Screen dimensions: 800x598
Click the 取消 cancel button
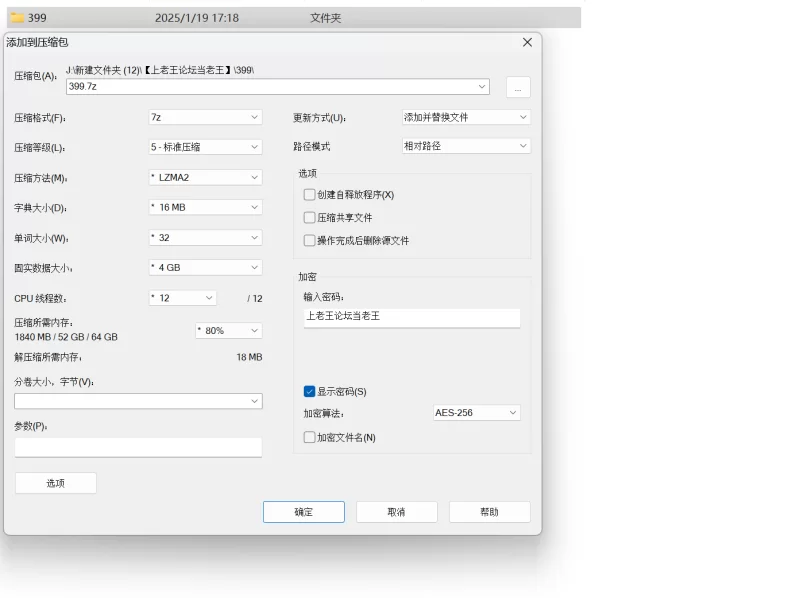pos(396,512)
